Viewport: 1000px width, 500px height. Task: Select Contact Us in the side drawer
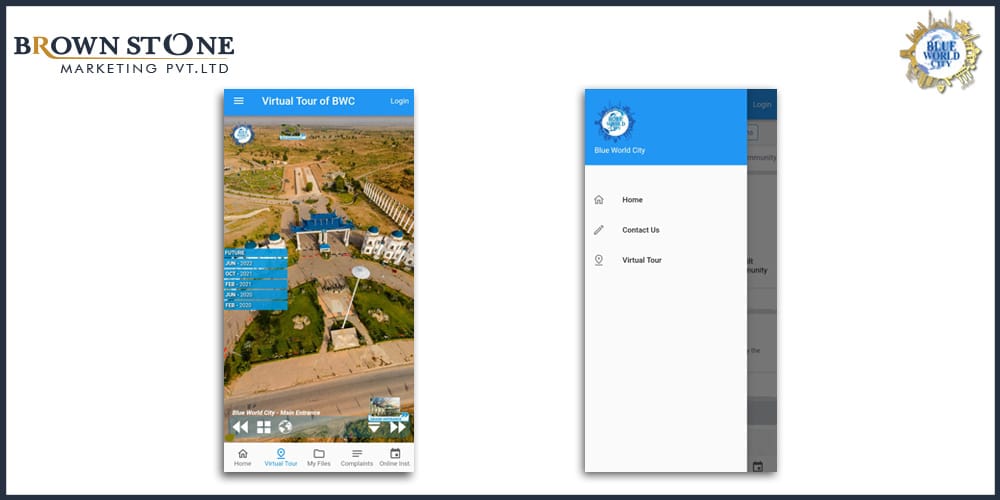pos(666,230)
